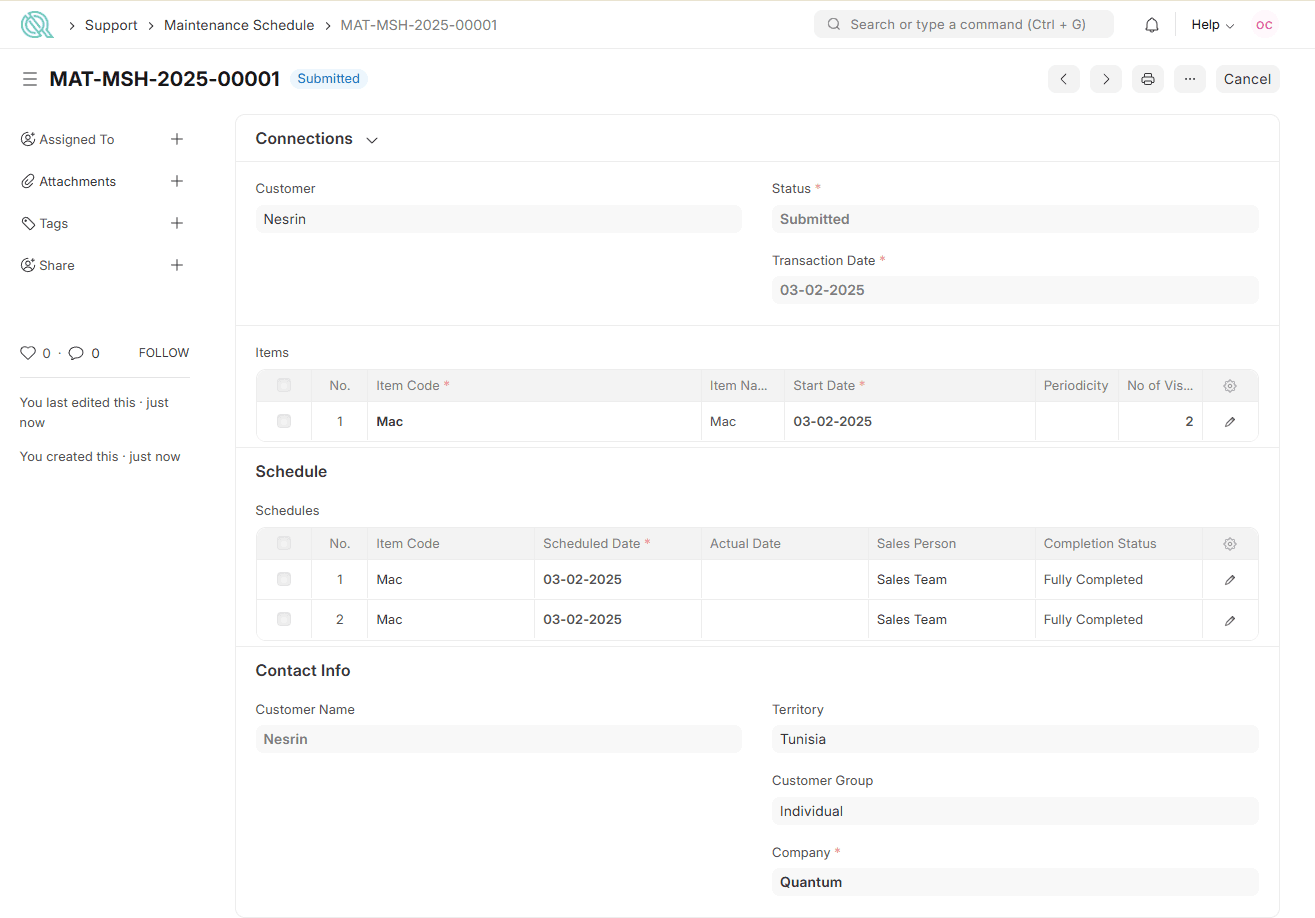The height and width of the screenshot is (918, 1315).
Task: Select all rows in Schedules table
Action: tap(284, 543)
